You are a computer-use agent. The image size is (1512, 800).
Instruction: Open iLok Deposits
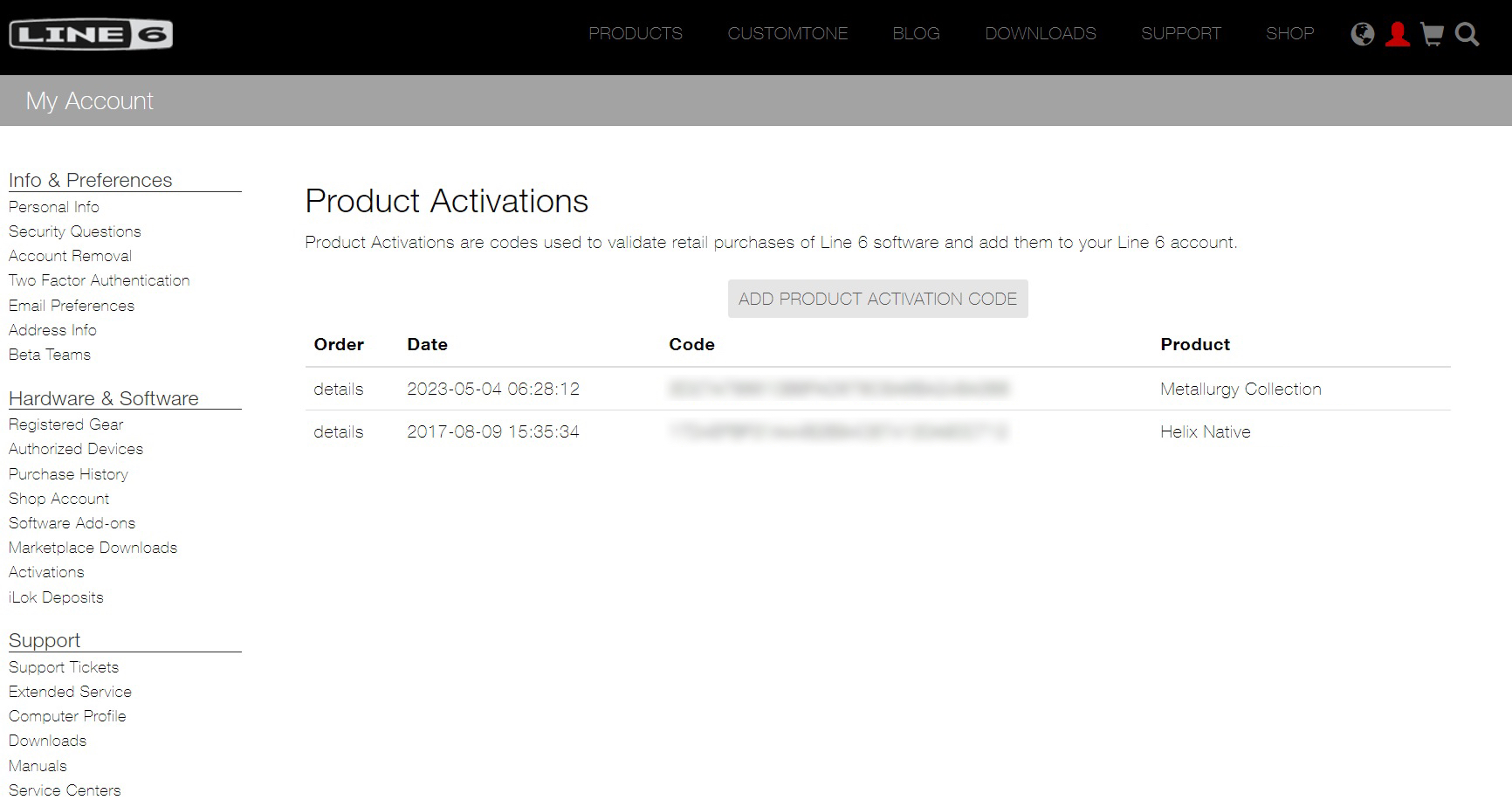pos(56,597)
